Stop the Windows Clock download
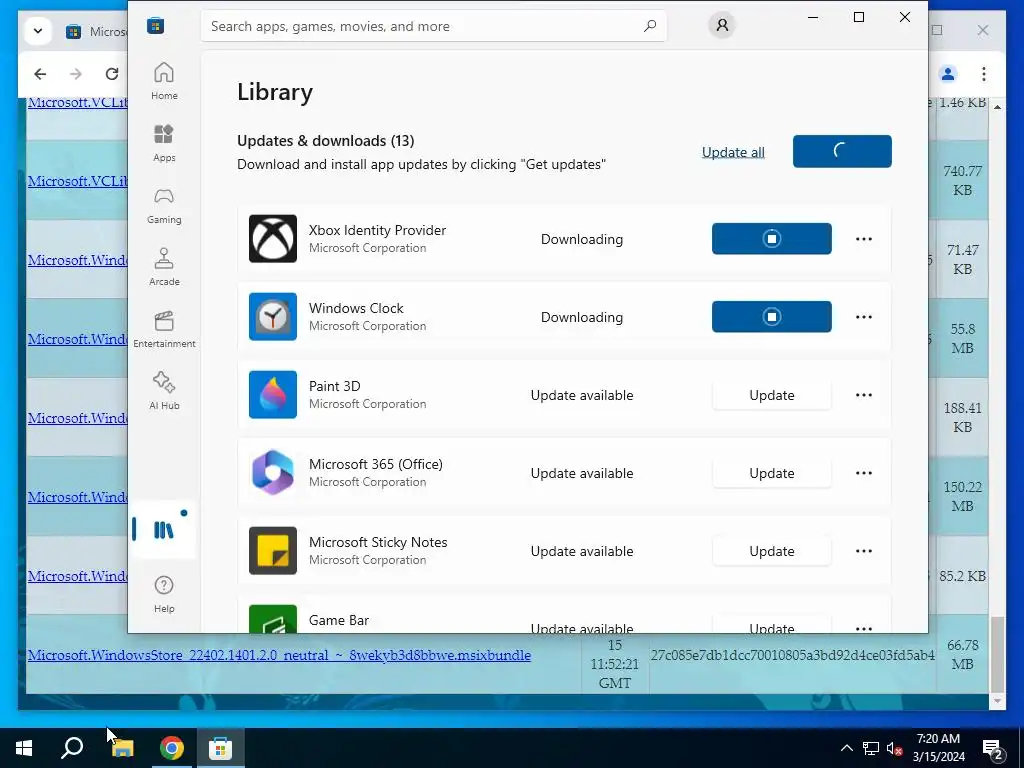 (x=771, y=317)
